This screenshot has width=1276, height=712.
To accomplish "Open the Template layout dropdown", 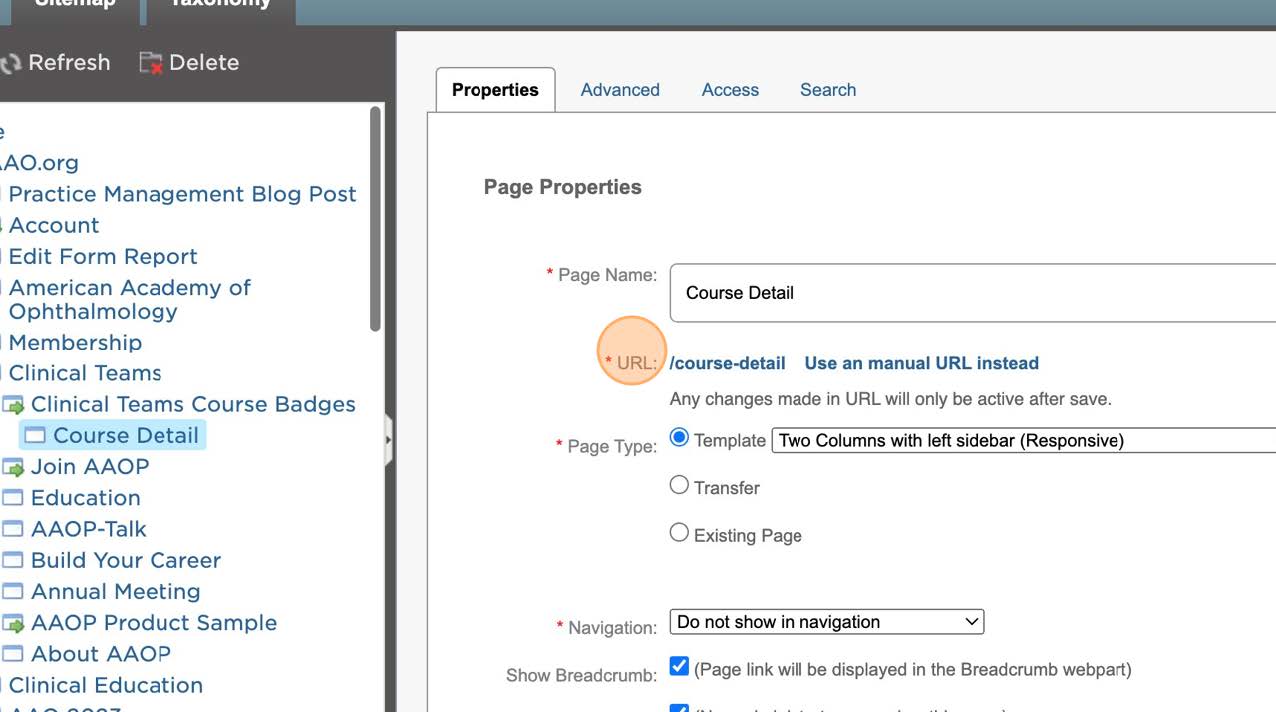I will [x=1024, y=440].
